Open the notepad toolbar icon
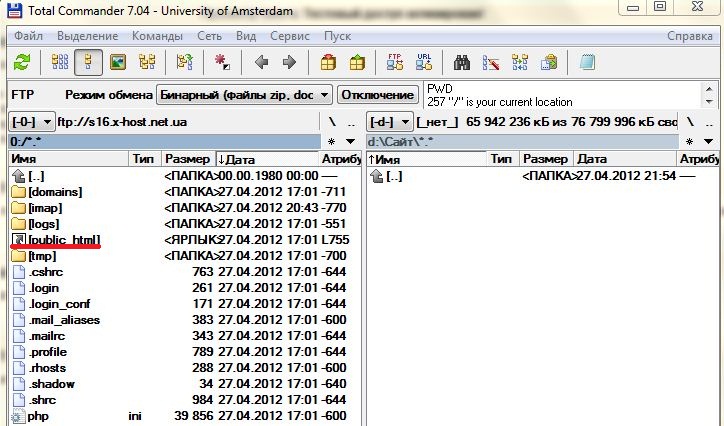Viewport: 724px width, 426px height. (x=587, y=62)
